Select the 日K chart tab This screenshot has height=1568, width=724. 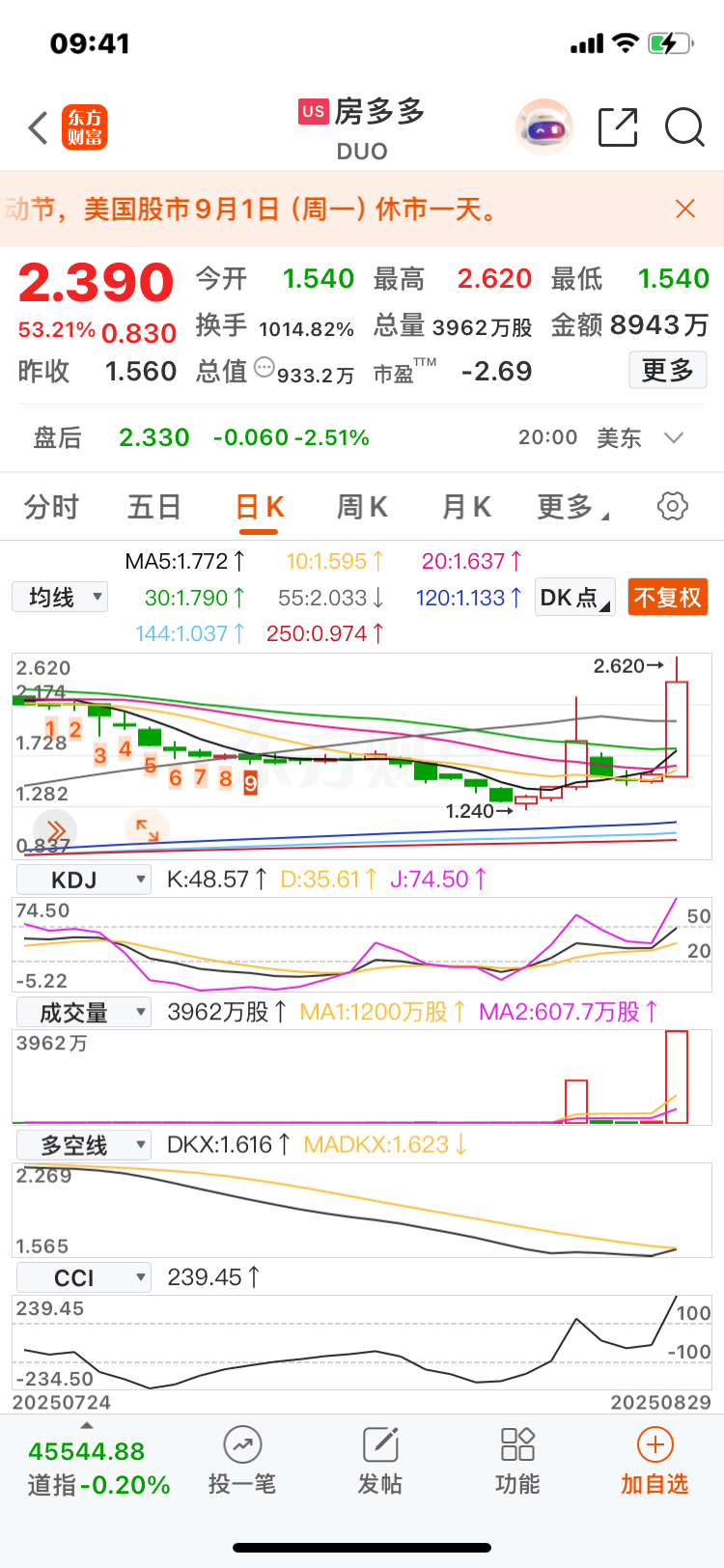(x=260, y=507)
